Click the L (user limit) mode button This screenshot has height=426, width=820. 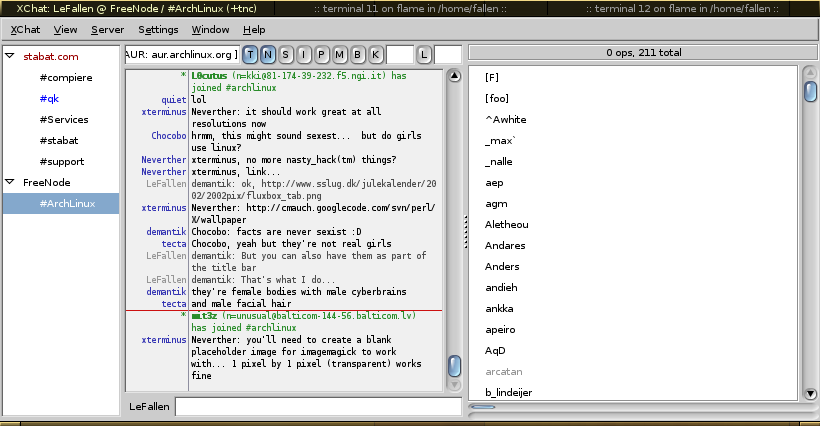click(424, 53)
